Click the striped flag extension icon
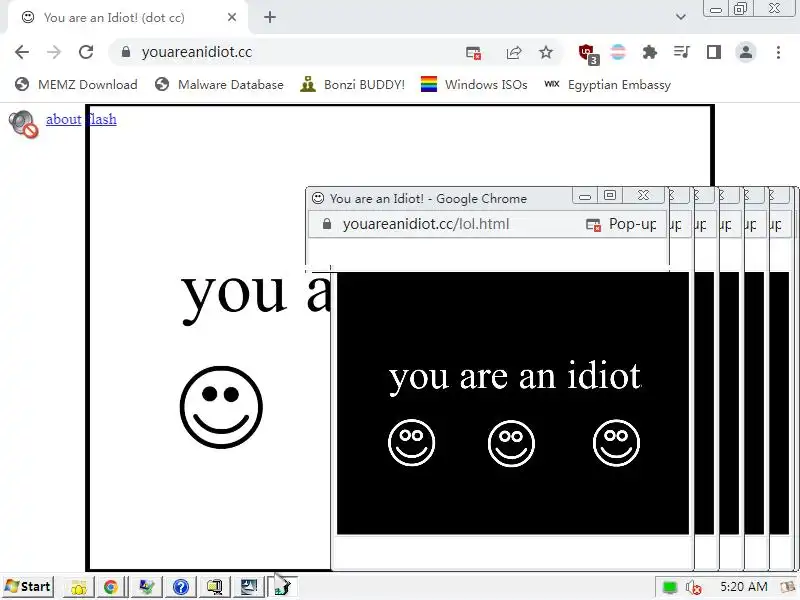 click(x=618, y=52)
